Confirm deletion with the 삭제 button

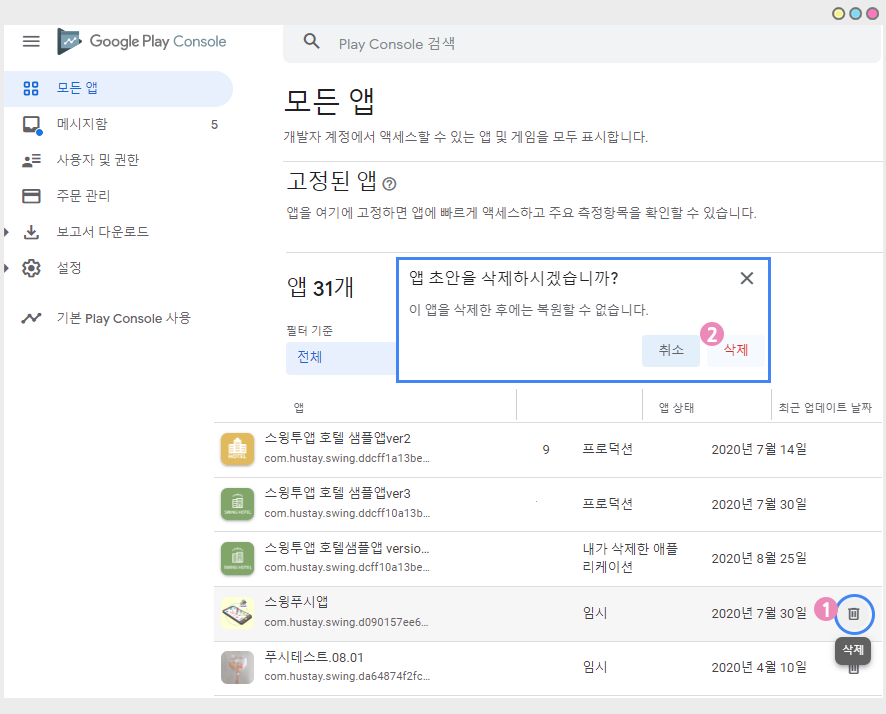point(735,350)
